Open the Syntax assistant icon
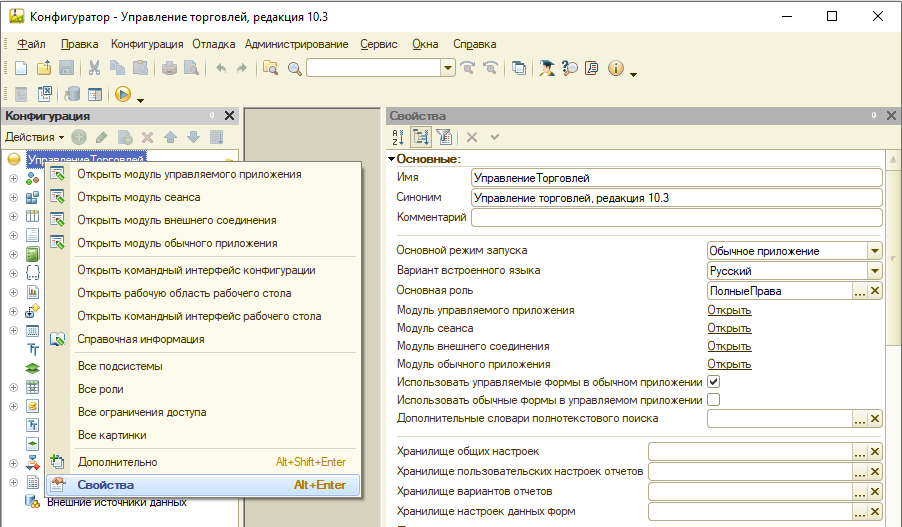 [546, 68]
